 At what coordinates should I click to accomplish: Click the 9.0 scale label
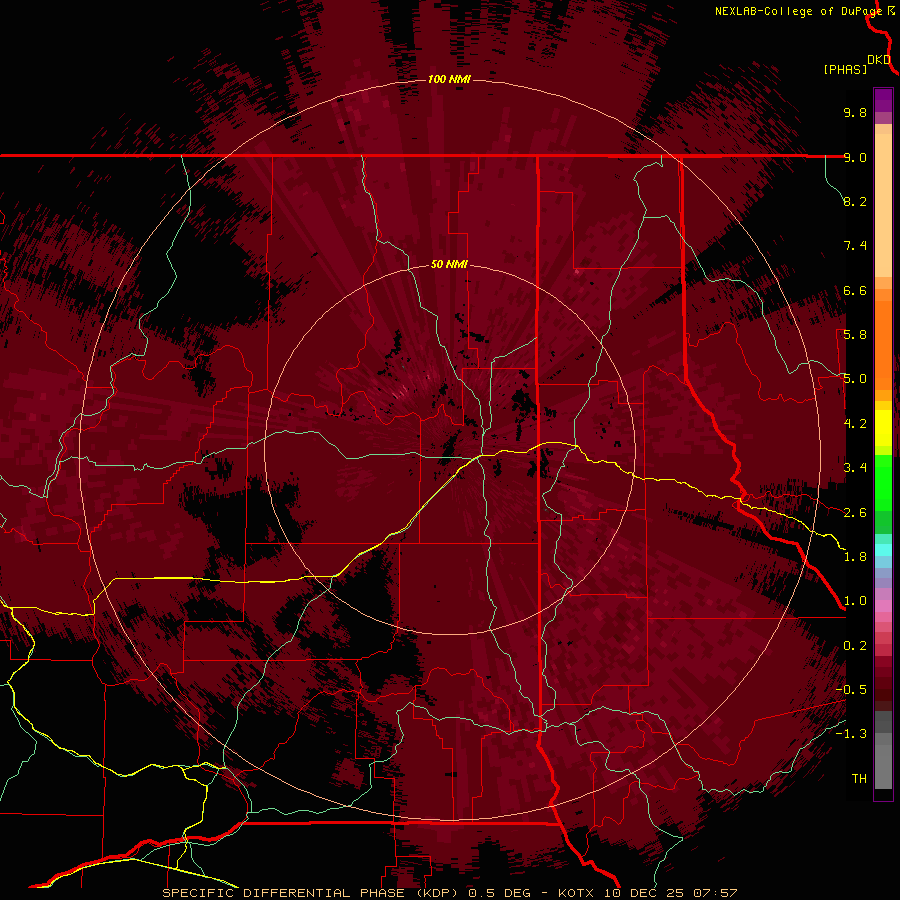[x=855, y=157]
